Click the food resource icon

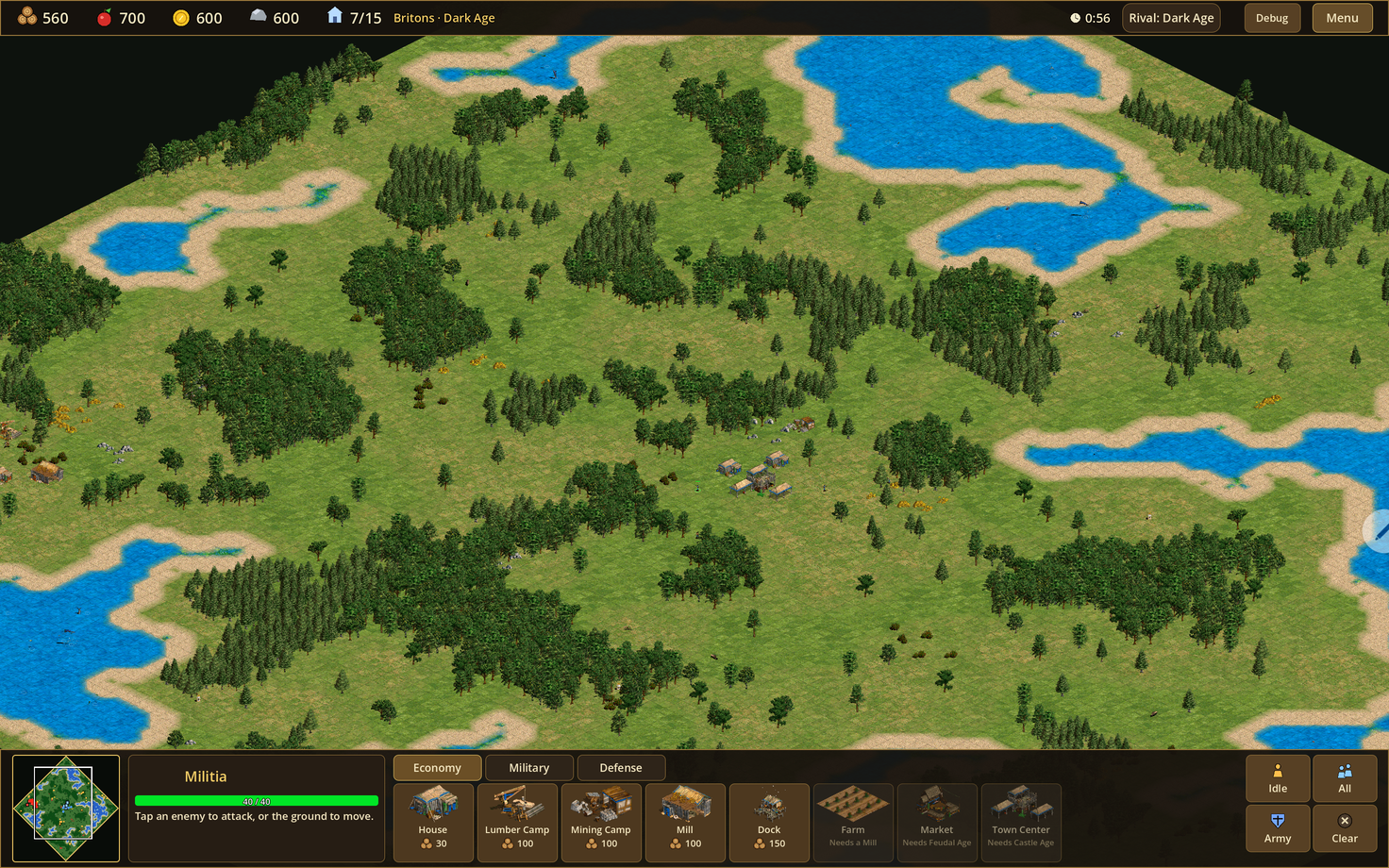(105, 17)
